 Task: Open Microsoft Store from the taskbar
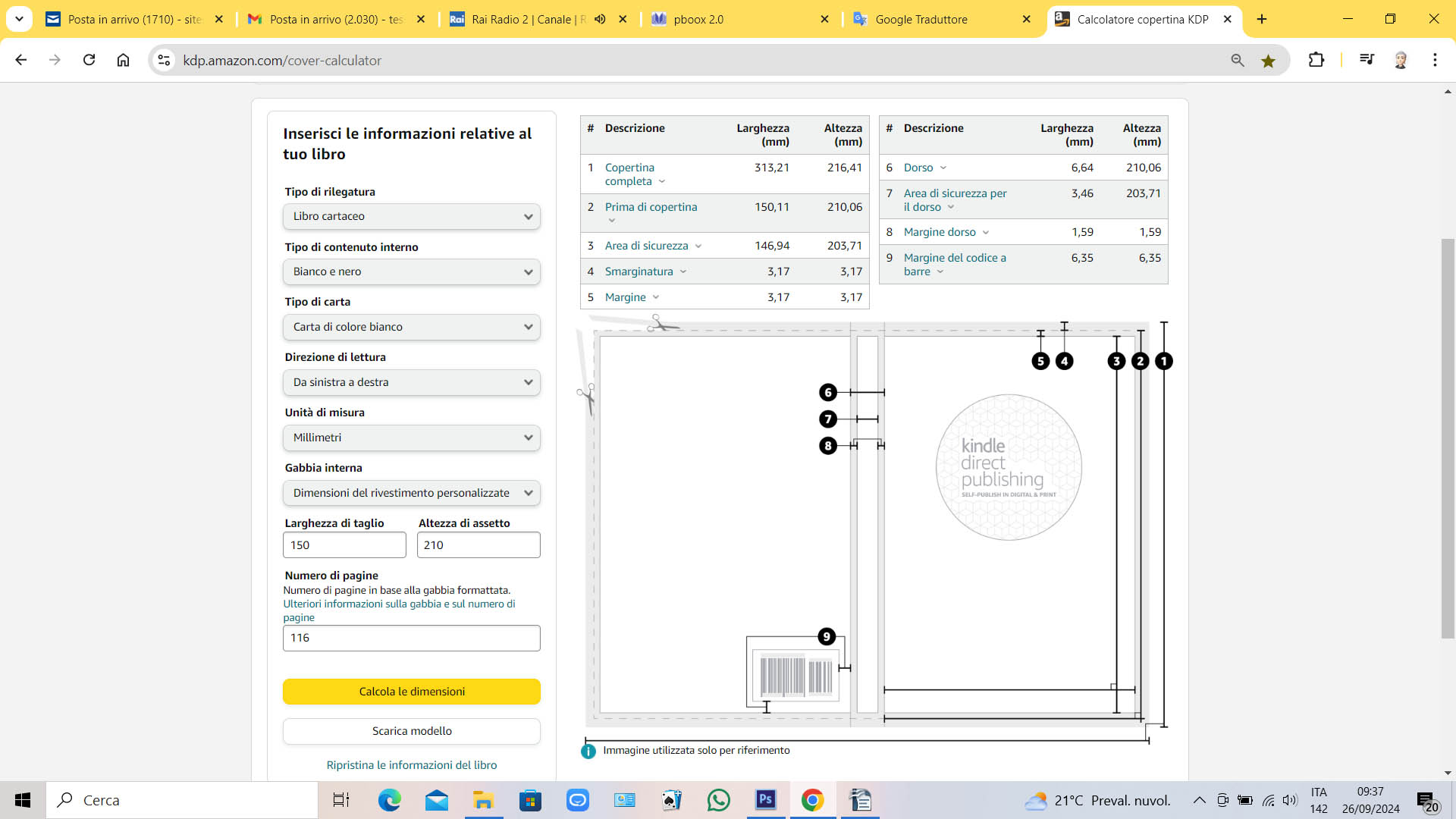point(530,800)
